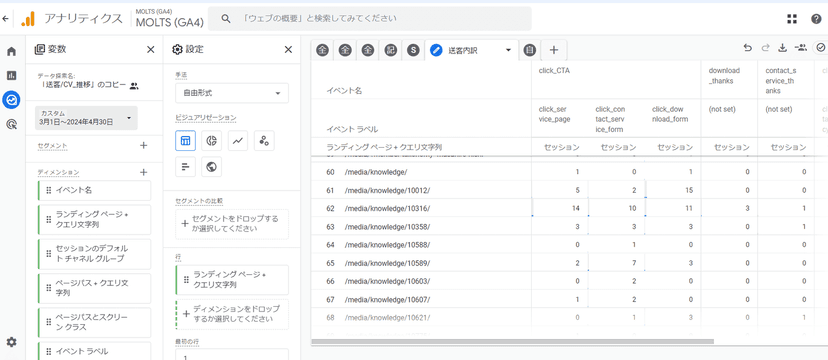Click the back arrow in top bar

click(5, 18)
